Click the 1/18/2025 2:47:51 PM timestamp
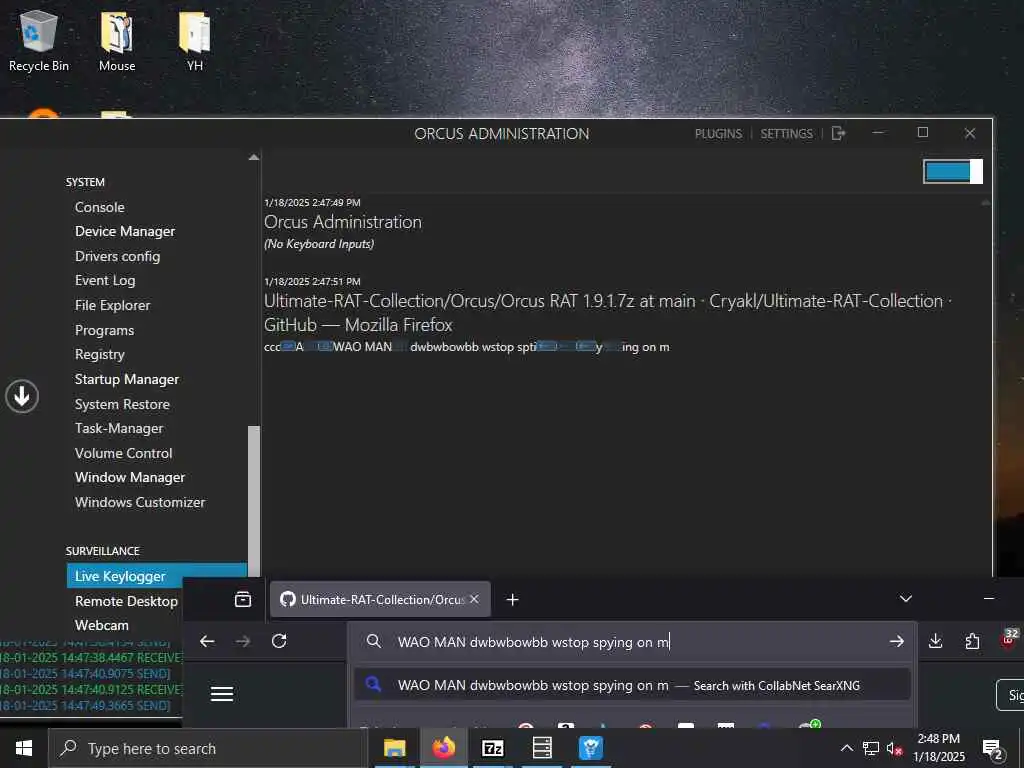Viewport: 1024px width, 768px height. coord(312,281)
